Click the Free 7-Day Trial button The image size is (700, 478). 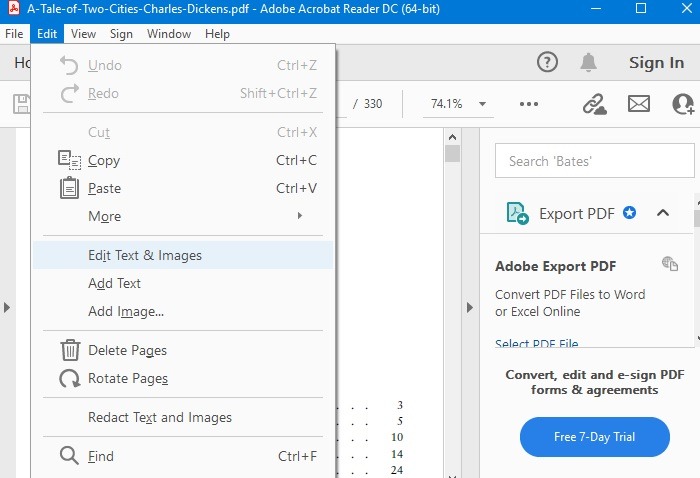(x=595, y=436)
